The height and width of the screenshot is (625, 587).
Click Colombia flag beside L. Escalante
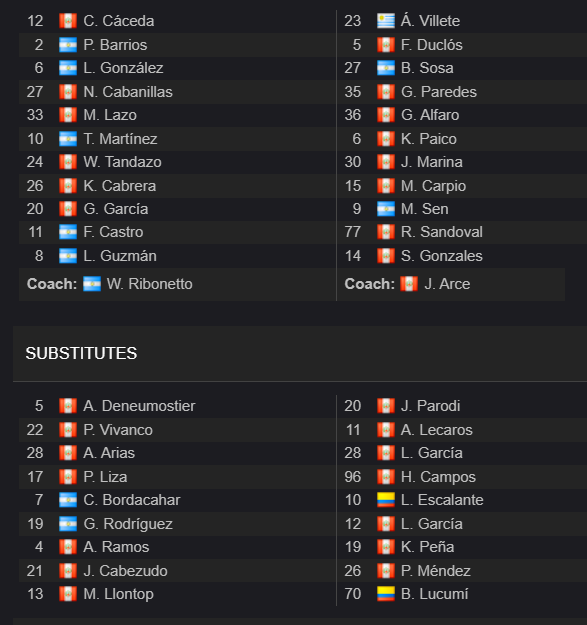[x=386, y=500]
